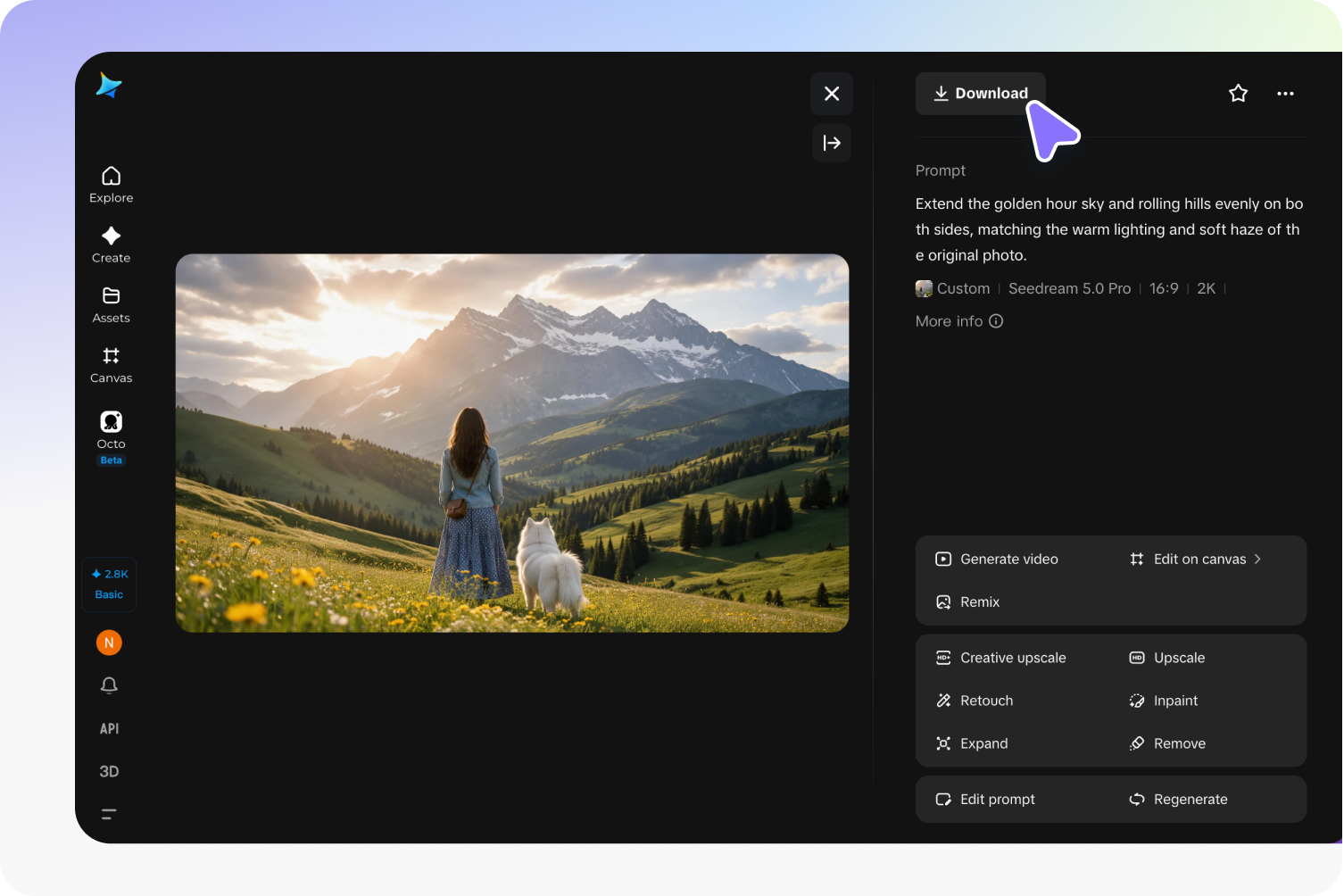The height and width of the screenshot is (896, 1344).
Task: Click the 2K resolution label
Action: [x=1206, y=288]
